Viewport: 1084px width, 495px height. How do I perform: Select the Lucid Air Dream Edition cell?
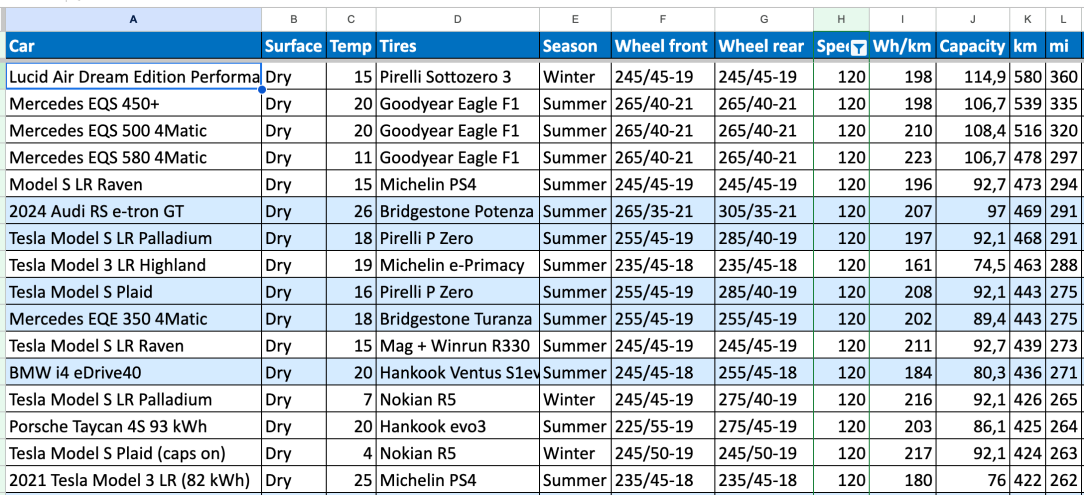pos(133,77)
